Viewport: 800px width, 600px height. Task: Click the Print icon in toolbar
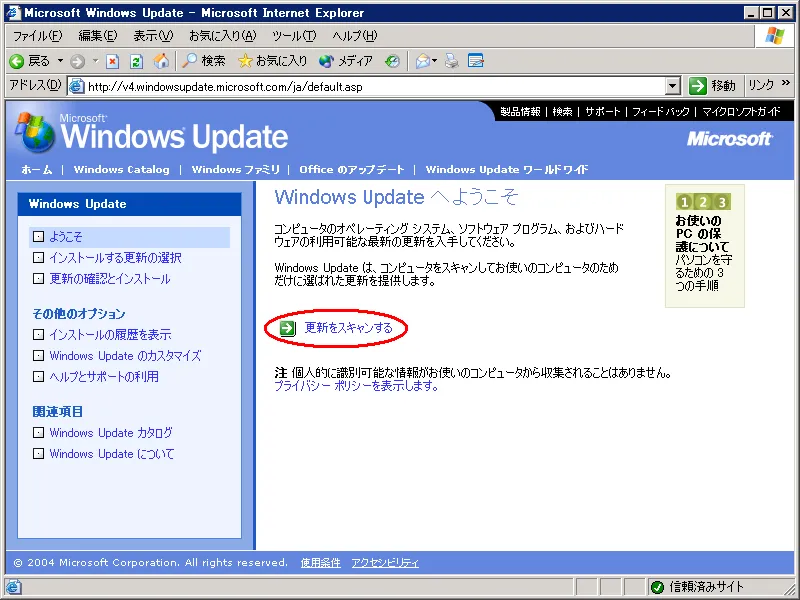[x=452, y=61]
